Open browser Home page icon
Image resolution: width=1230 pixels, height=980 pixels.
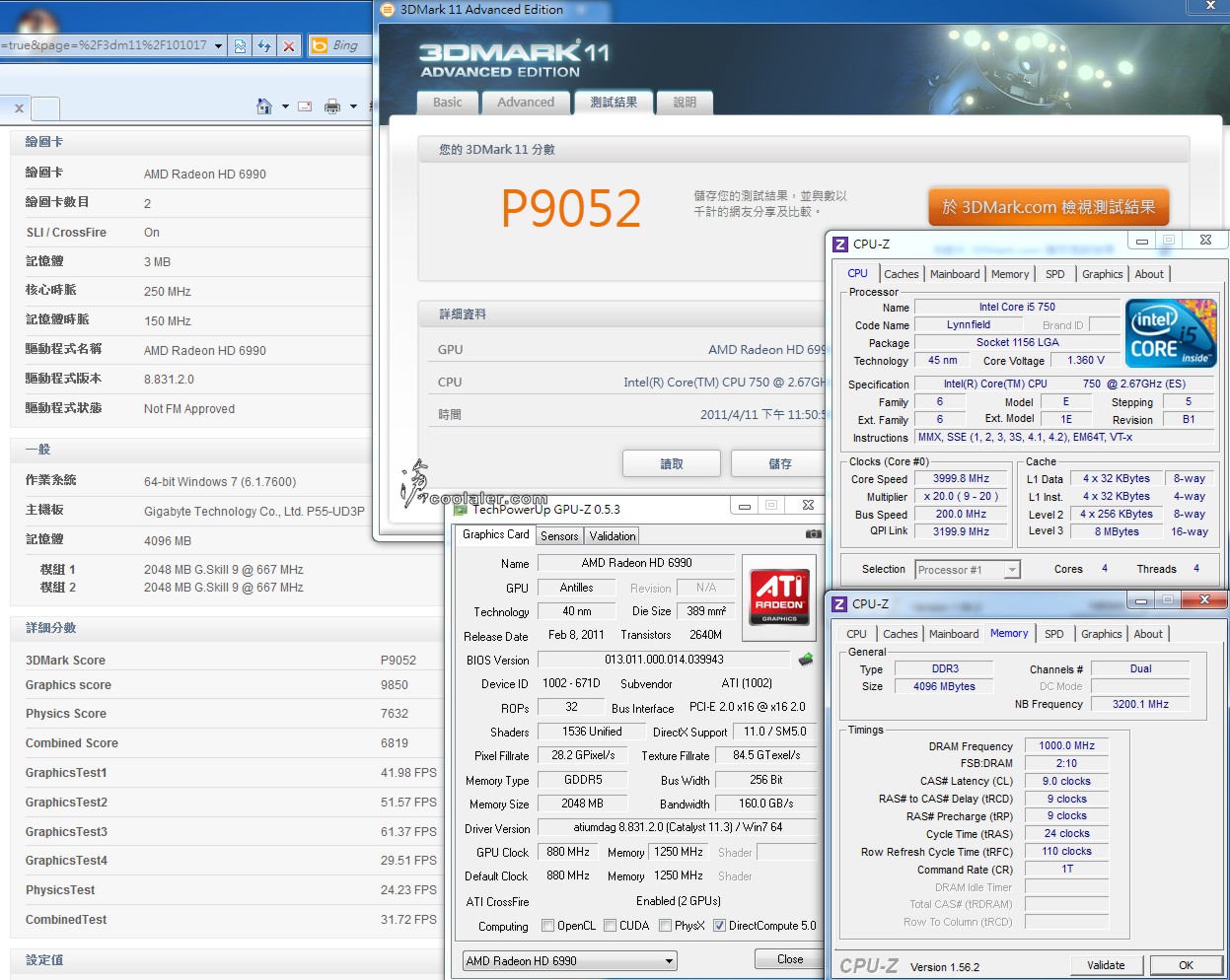point(263,105)
